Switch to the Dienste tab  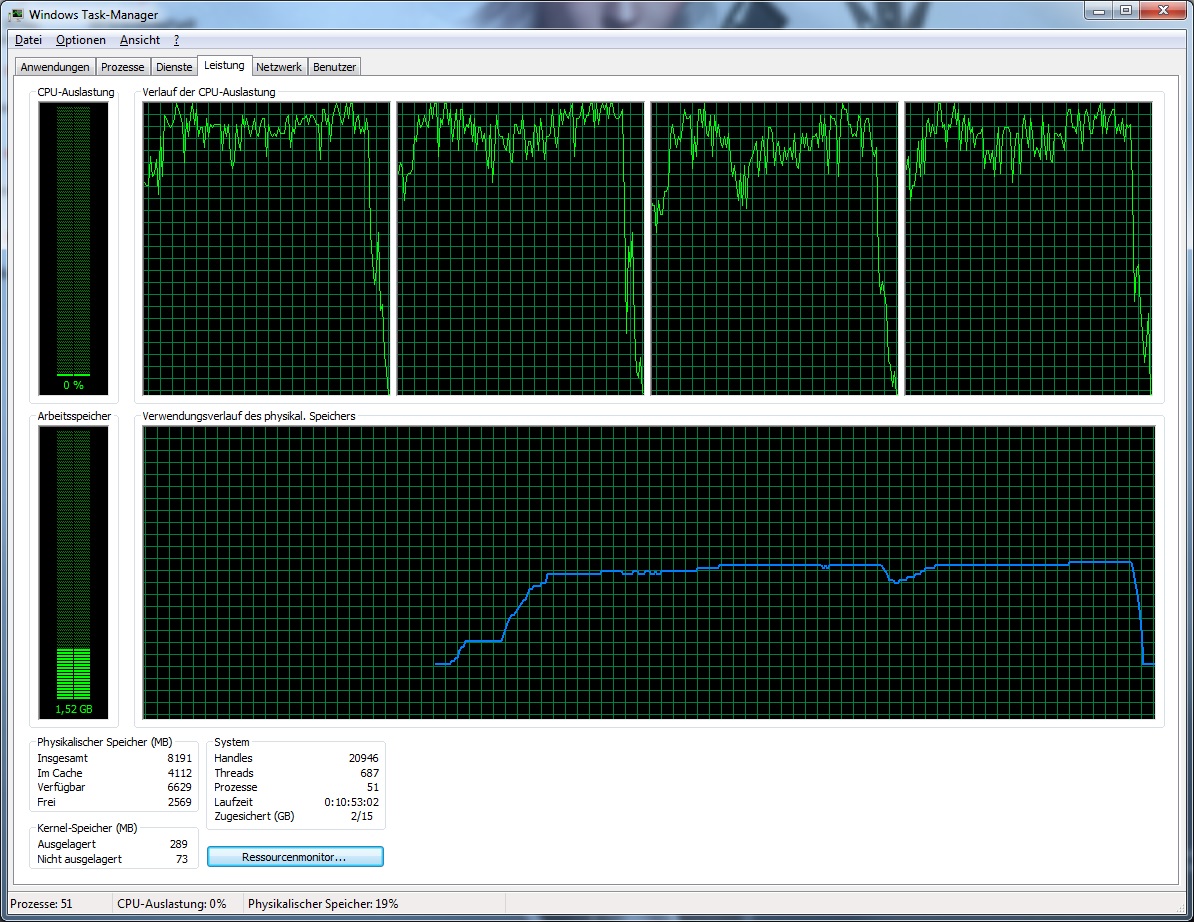(x=174, y=67)
